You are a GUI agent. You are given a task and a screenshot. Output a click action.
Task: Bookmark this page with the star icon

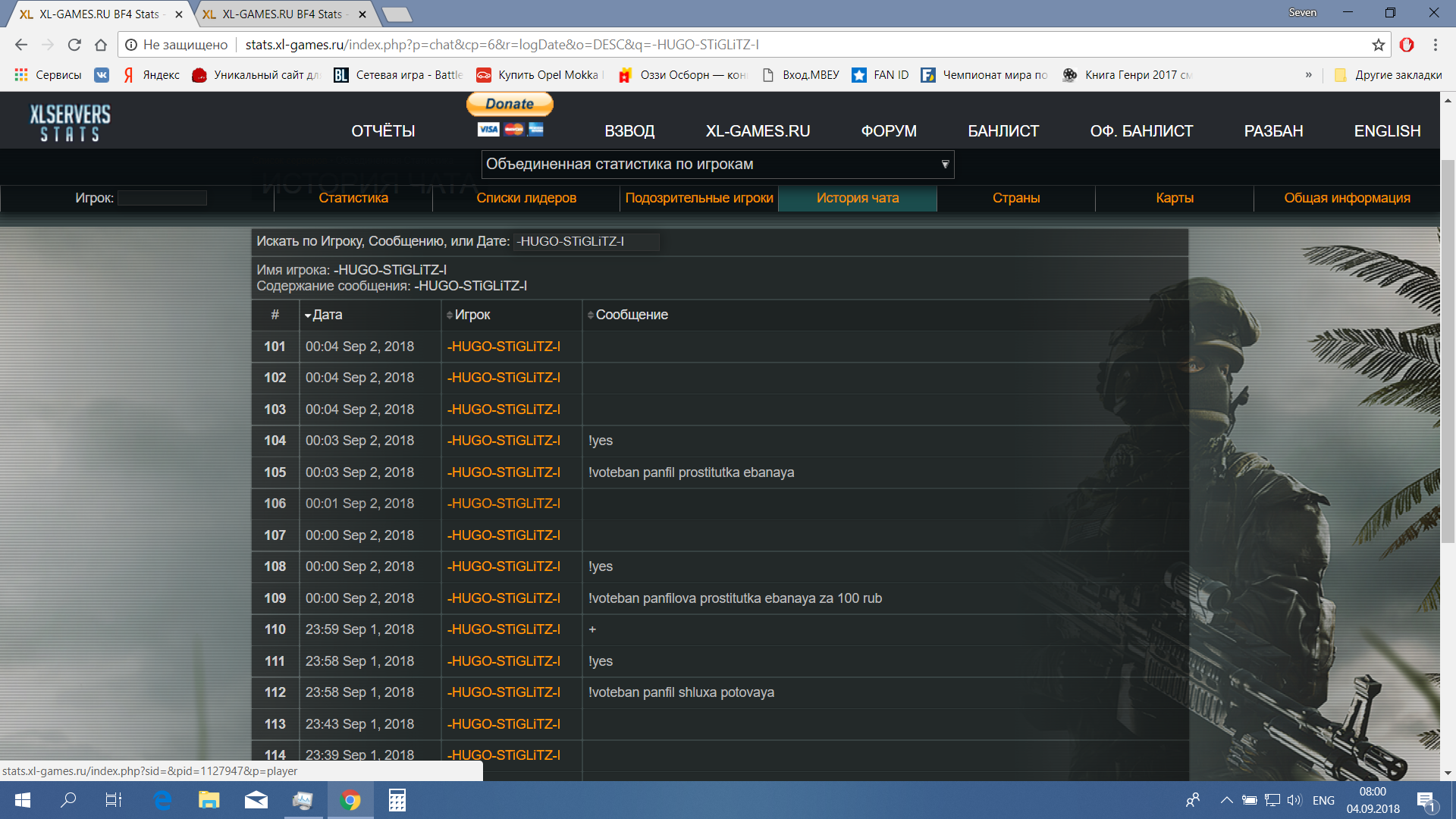coord(1378,45)
